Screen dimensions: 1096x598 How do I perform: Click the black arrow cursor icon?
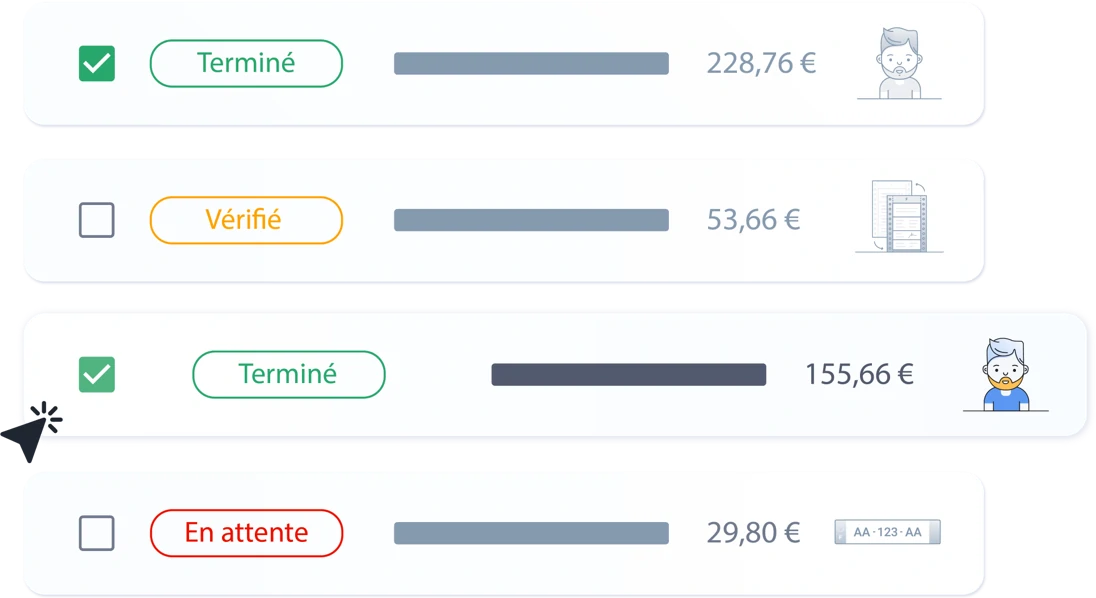(x=31, y=432)
